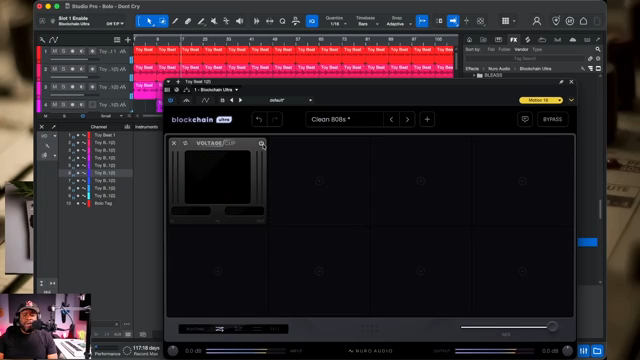Solo track 1 Toy Beat
The height and width of the screenshot is (360, 640).
63,51
